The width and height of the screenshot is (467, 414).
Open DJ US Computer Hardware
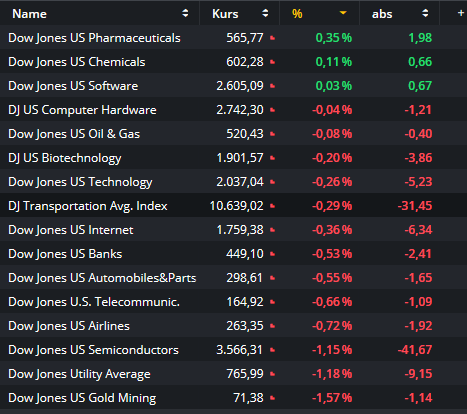point(82,110)
